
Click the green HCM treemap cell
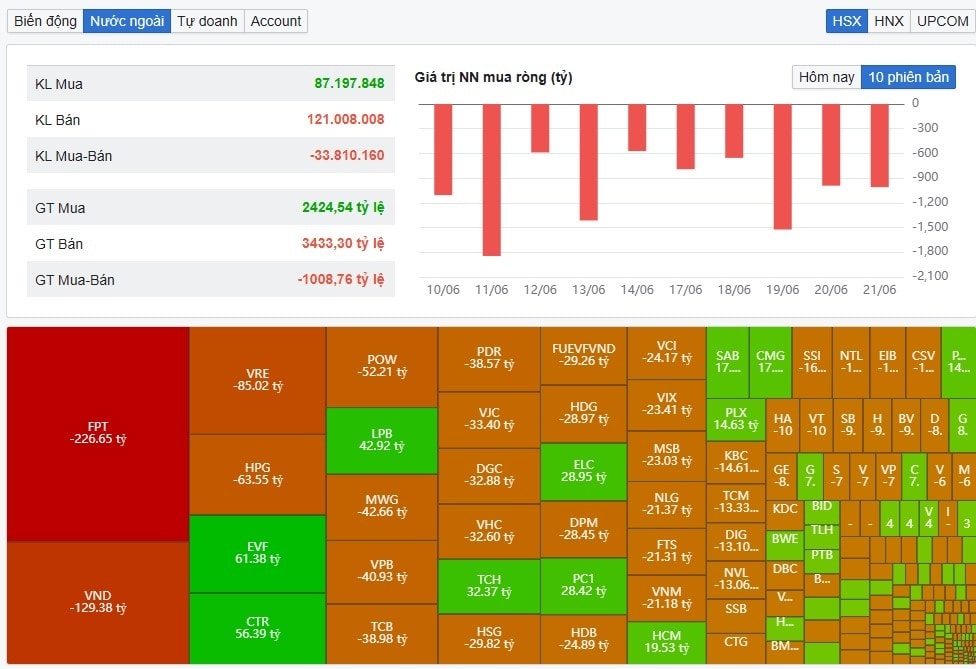coord(667,642)
